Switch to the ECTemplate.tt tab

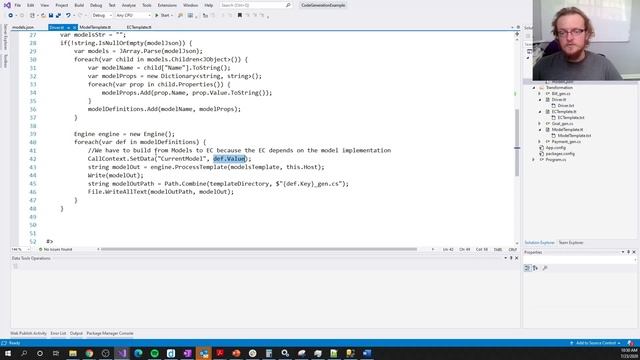point(139,27)
